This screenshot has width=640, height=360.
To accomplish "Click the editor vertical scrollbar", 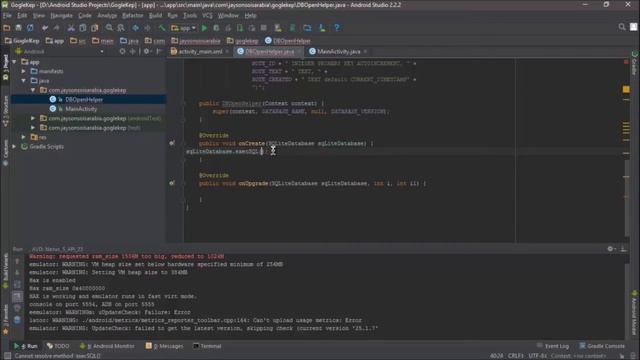I will (627, 198).
